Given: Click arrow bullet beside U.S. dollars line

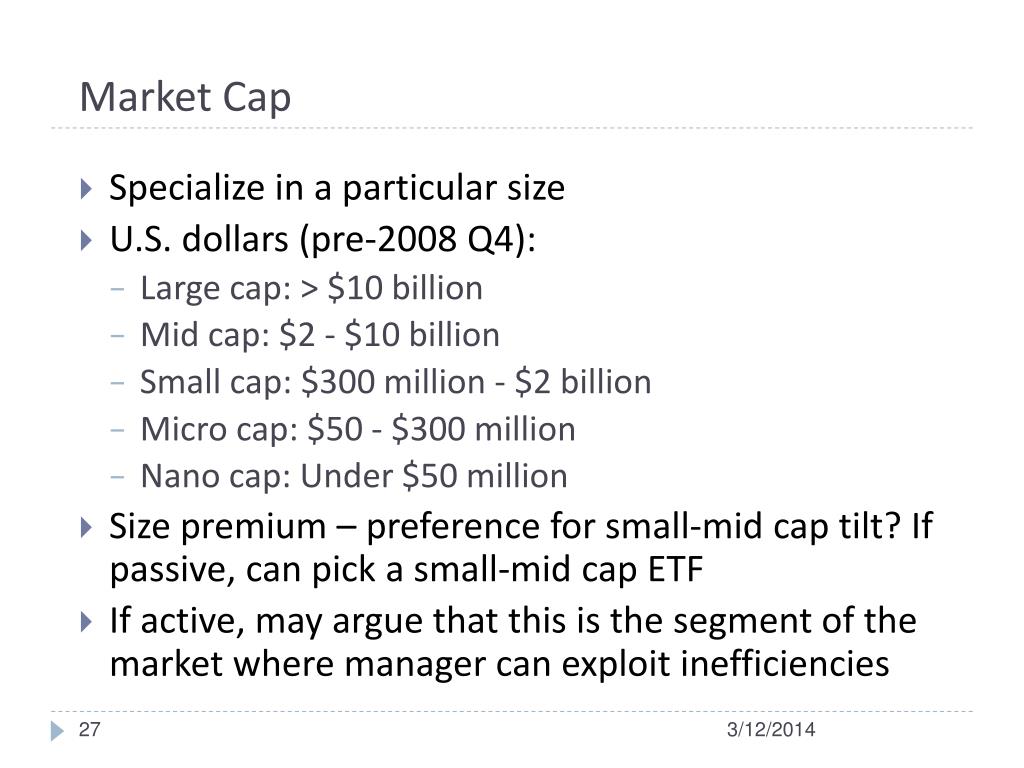Looking at the screenshot, I should pos(86,240).
